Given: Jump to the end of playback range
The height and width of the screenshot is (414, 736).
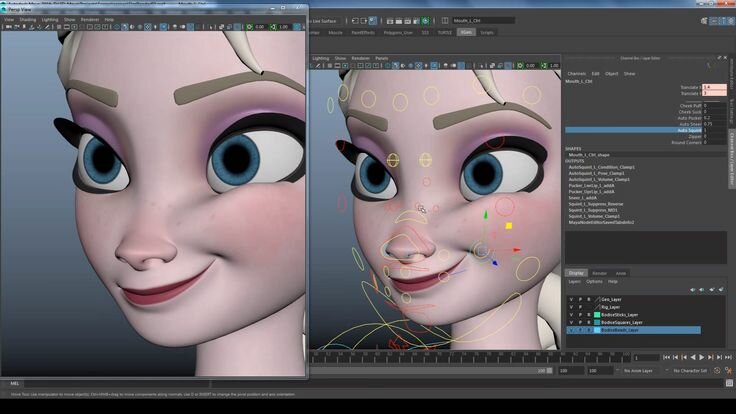Looking at the screenshot, I should [728, 358].
